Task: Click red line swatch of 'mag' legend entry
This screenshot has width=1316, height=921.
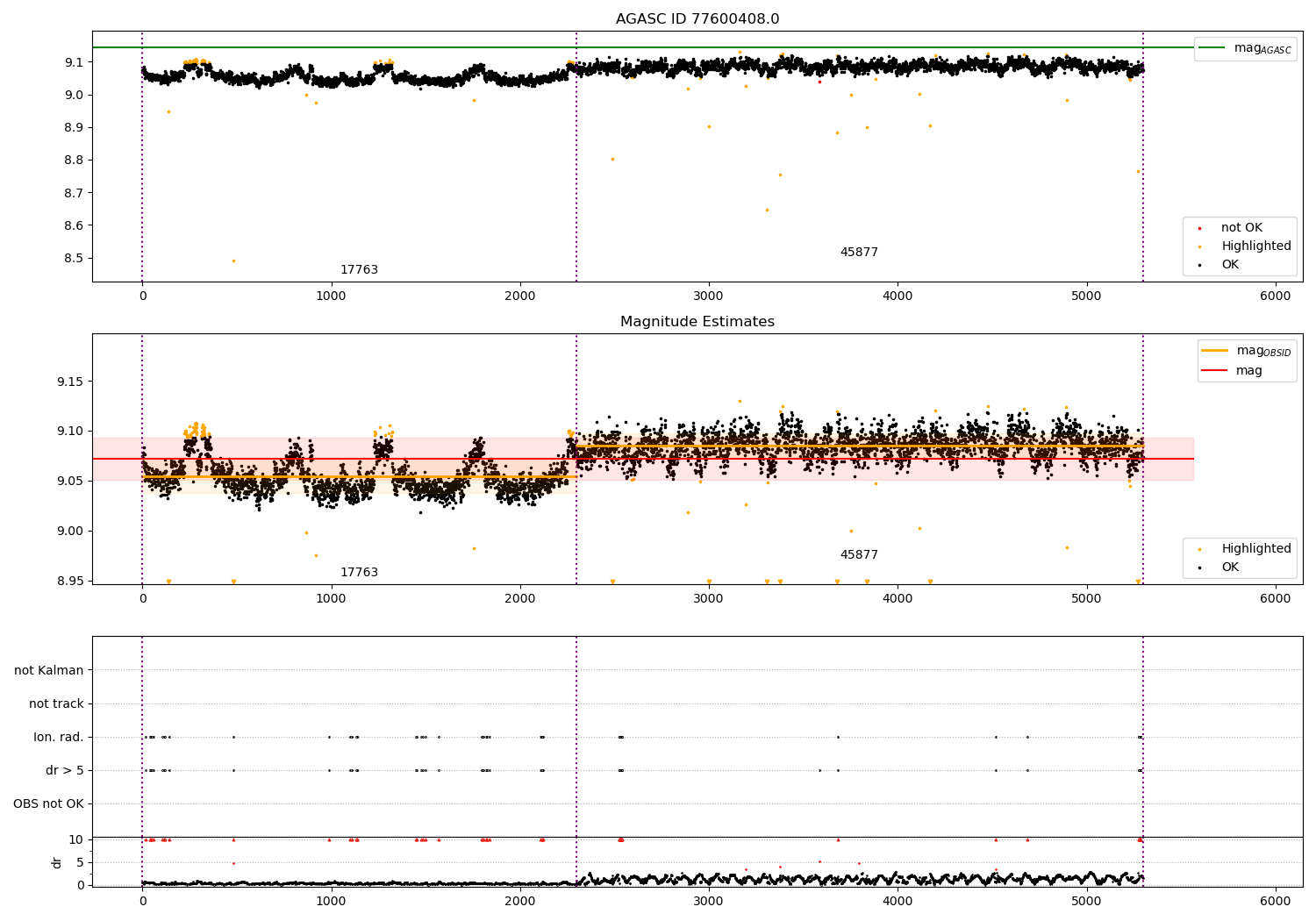Action: (1214, 371)
